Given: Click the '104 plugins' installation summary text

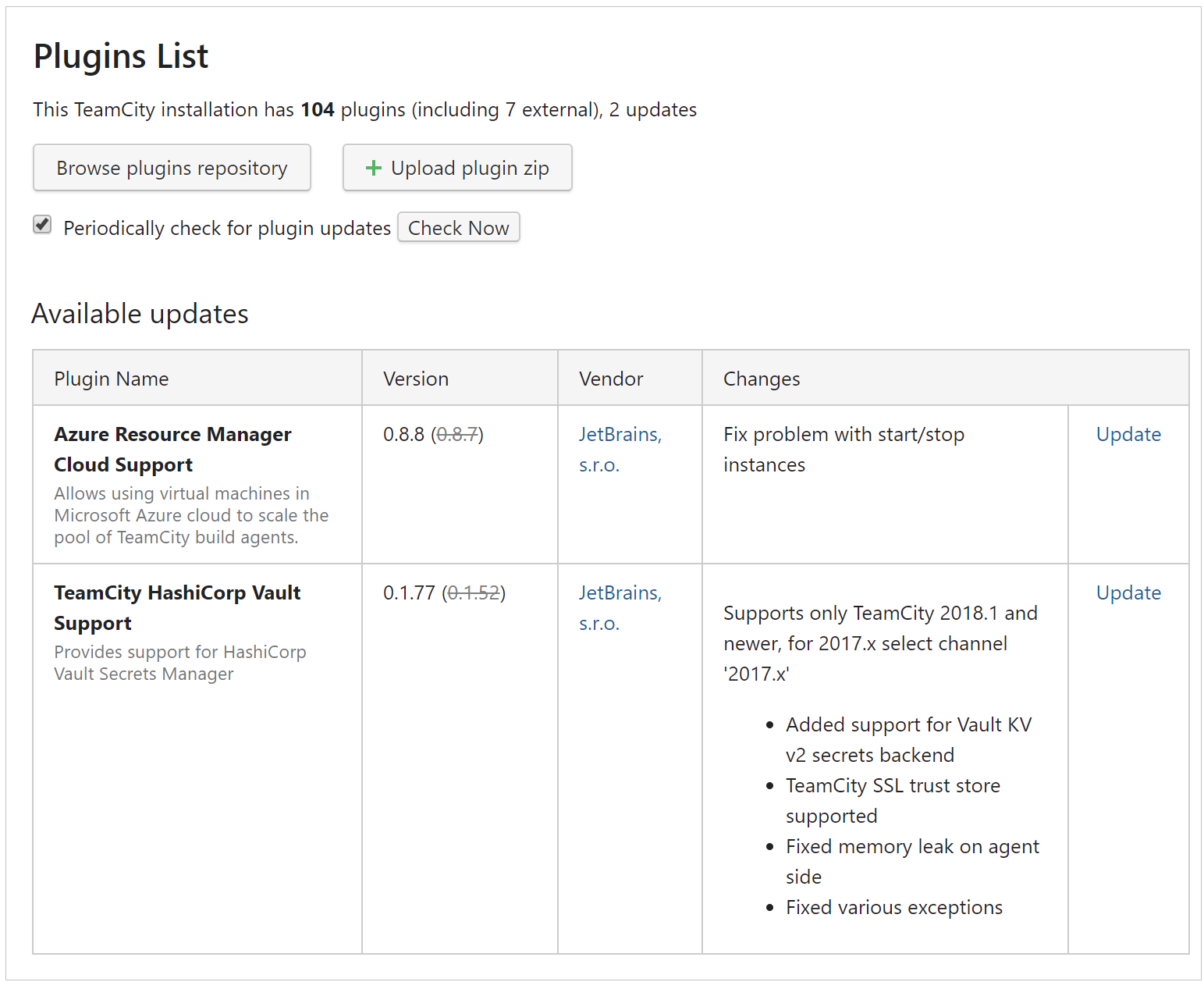Looking at the screenshot, I should pyautogui.click(x=365, y=109).
